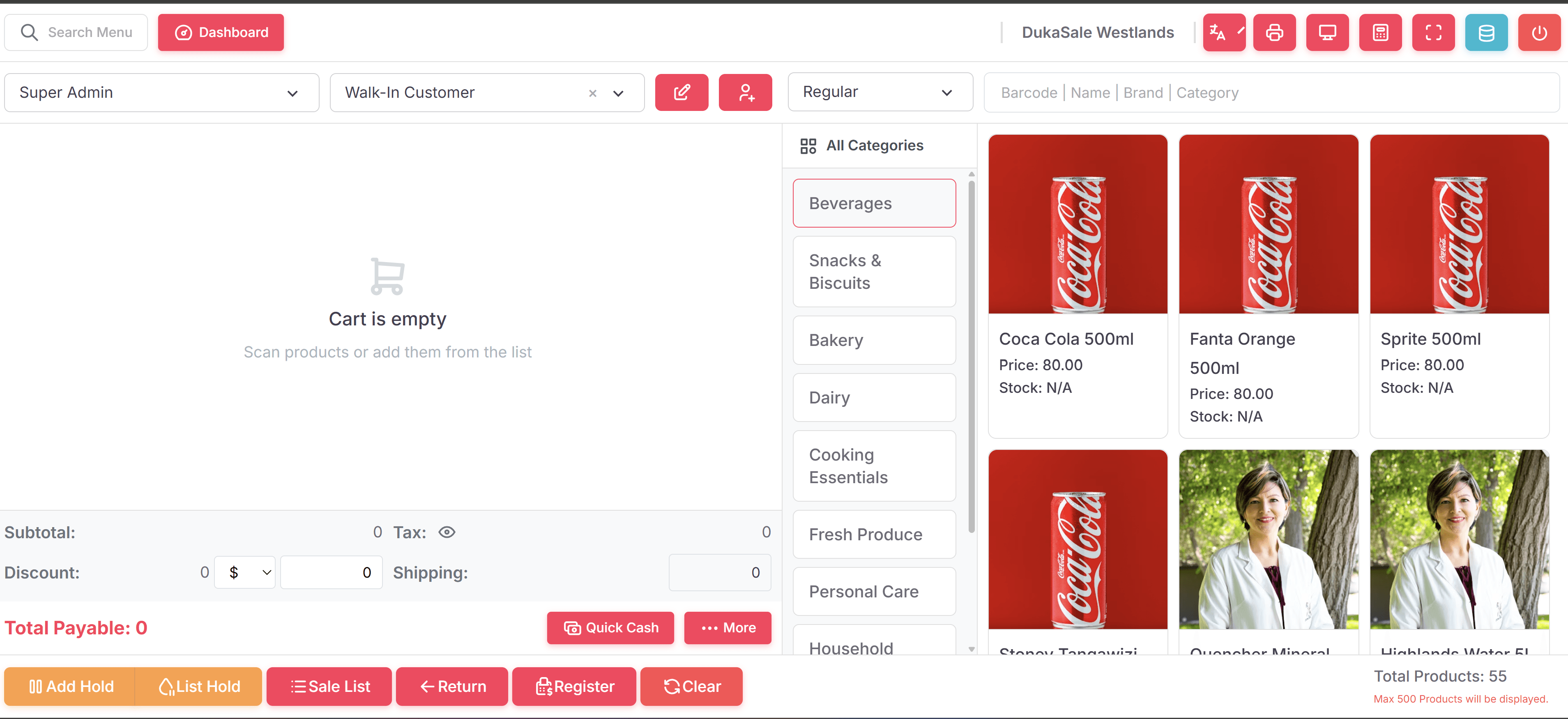This screenshot has width=1568, height=719.
Task: Click the Dashboard button
Action: coord(221,32)
